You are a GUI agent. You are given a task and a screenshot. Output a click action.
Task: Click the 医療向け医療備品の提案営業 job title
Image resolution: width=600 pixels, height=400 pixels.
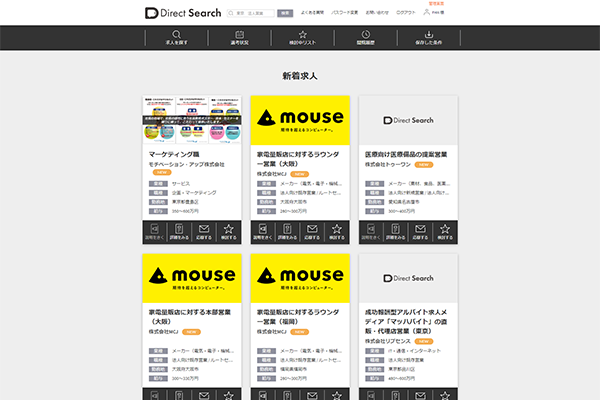click(x=406, y=154)
